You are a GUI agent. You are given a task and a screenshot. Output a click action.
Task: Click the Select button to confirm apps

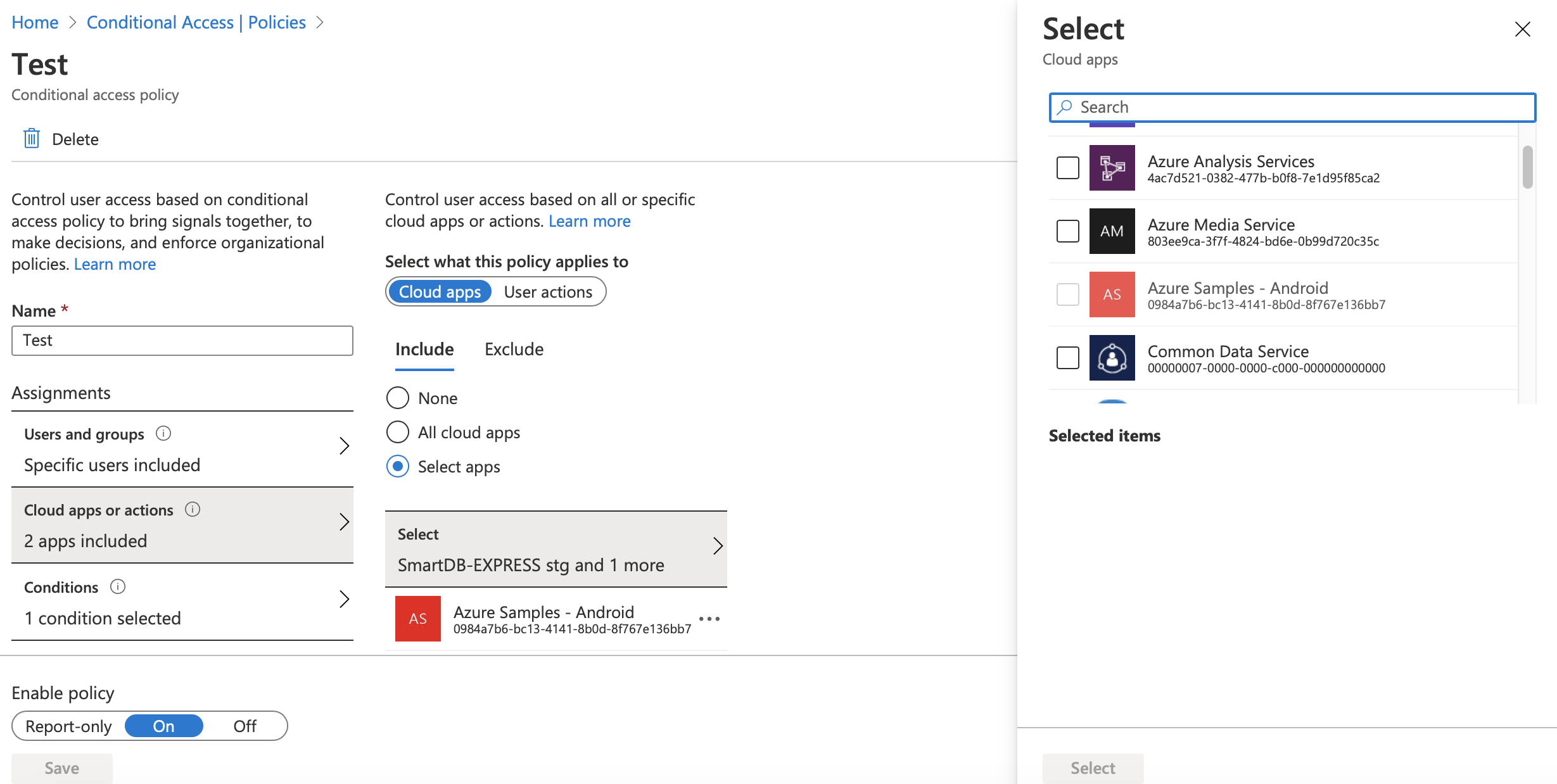1093,768
